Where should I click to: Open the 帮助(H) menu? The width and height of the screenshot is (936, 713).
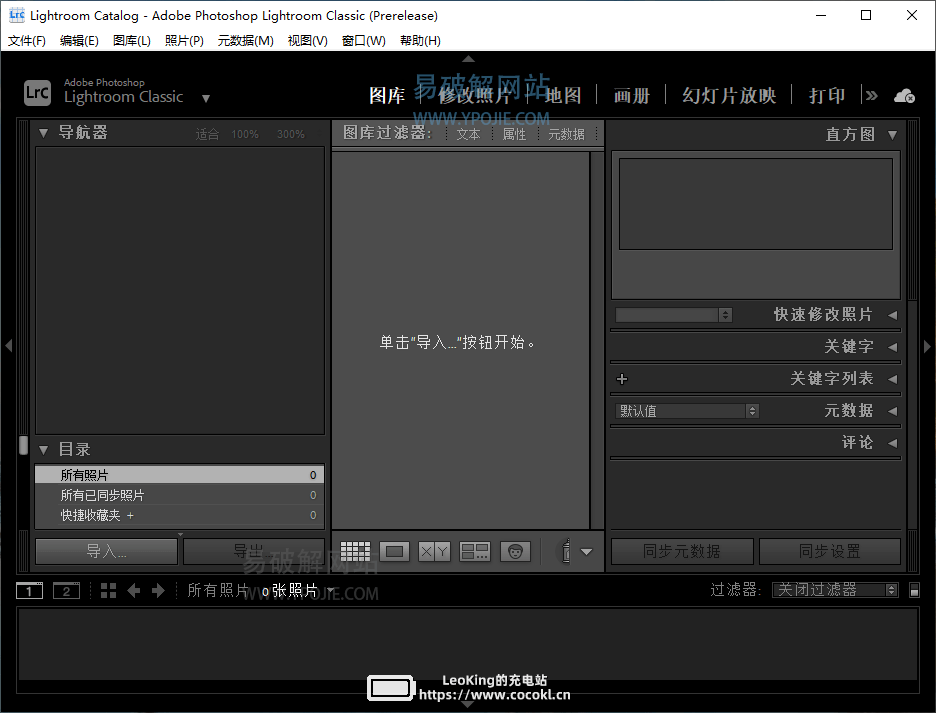point(420,41)
